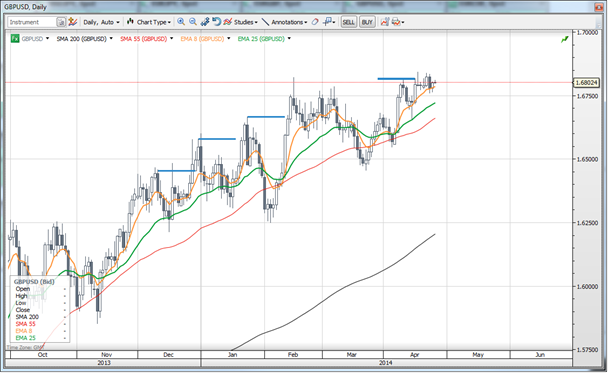Image resolution: width=608 pixels, height=373 pixels.
Task: Open the Chart Type dropdown
Action: point(149,22)
